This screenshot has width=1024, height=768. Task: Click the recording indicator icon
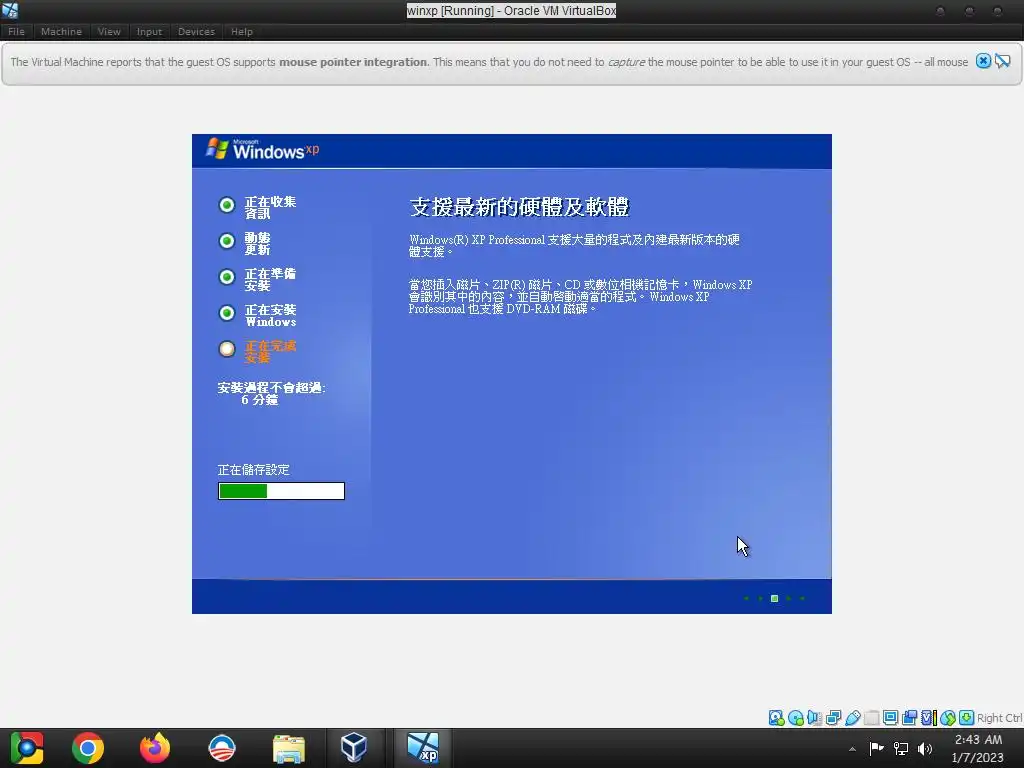(x=909, y=718)
